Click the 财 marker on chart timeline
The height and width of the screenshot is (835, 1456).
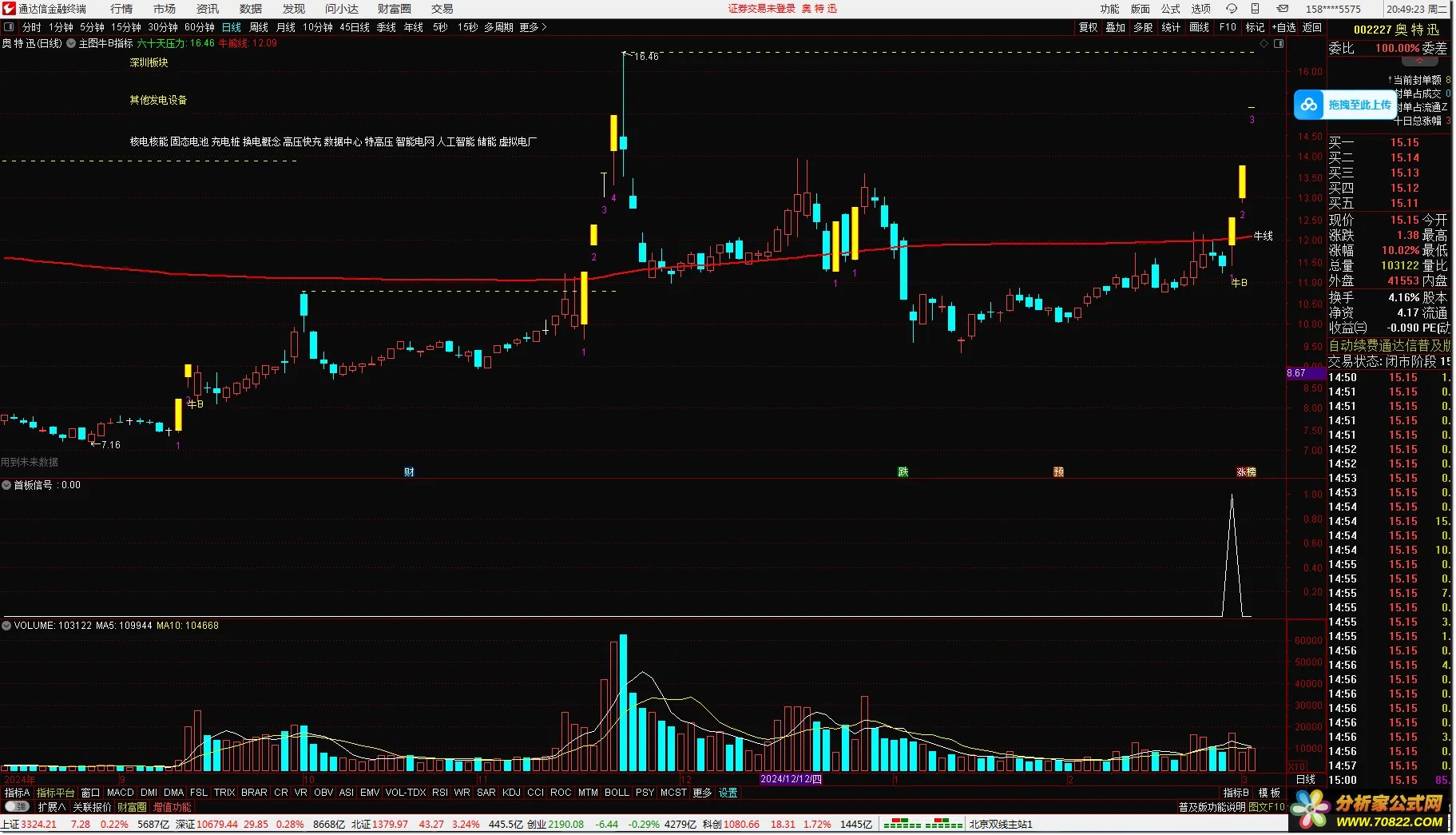tap(409, 472)
